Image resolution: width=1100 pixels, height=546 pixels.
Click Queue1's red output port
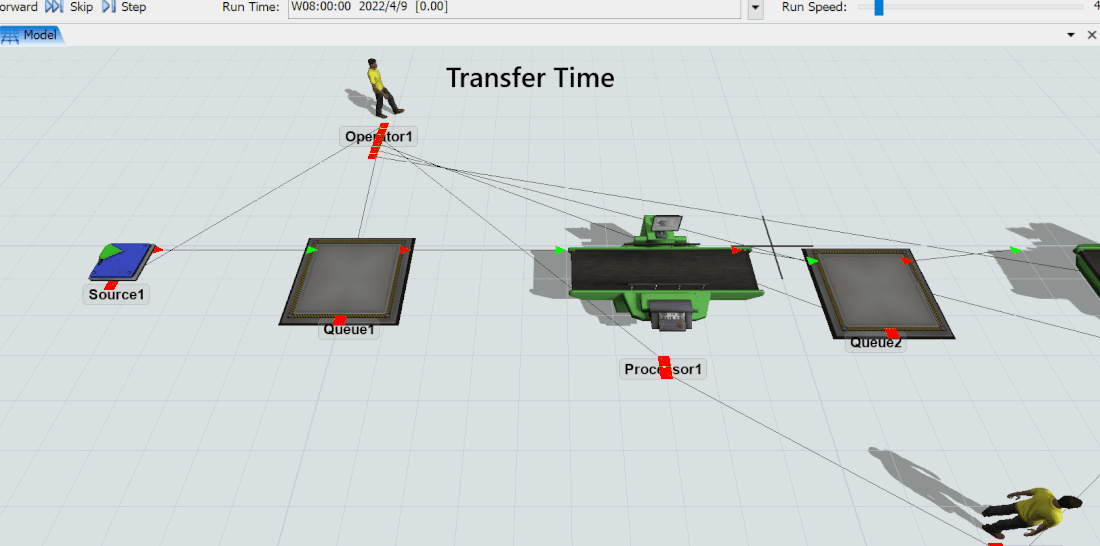pos(405,250)
